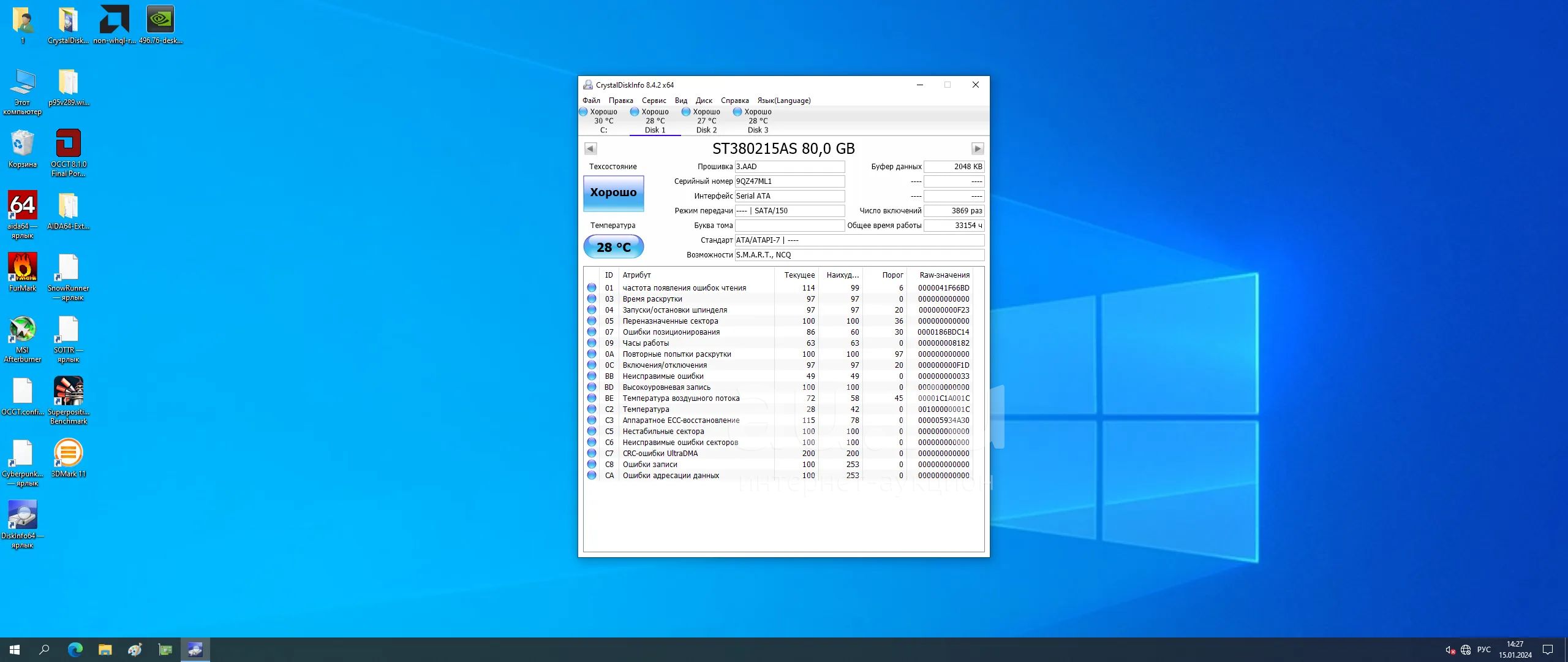Go to next disk with right arrow
1568x662 pixels.
978,148
